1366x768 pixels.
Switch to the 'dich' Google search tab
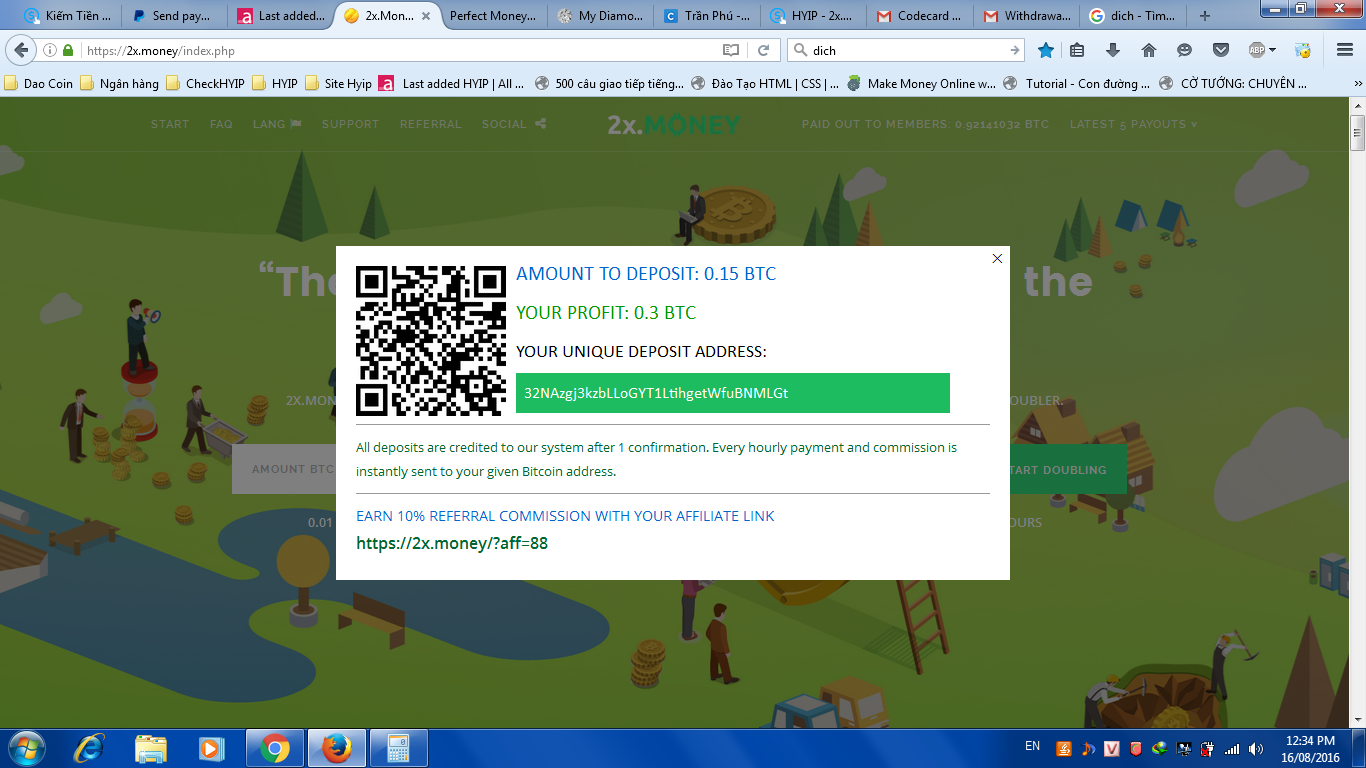point(1132,16)
